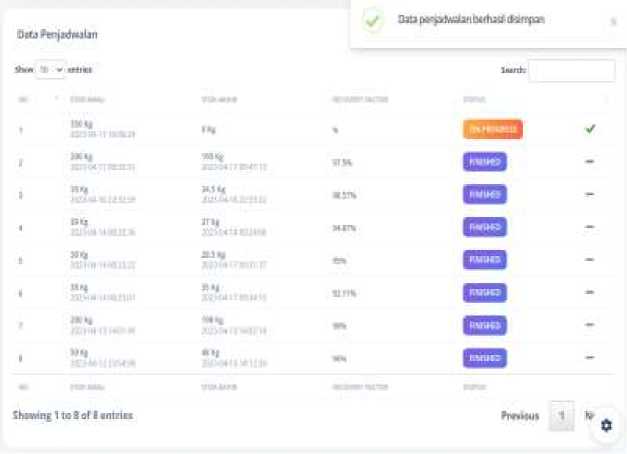Sort by Status column header
The height and width of the screenshot is (454, 627).
click(x=474, y=99)
